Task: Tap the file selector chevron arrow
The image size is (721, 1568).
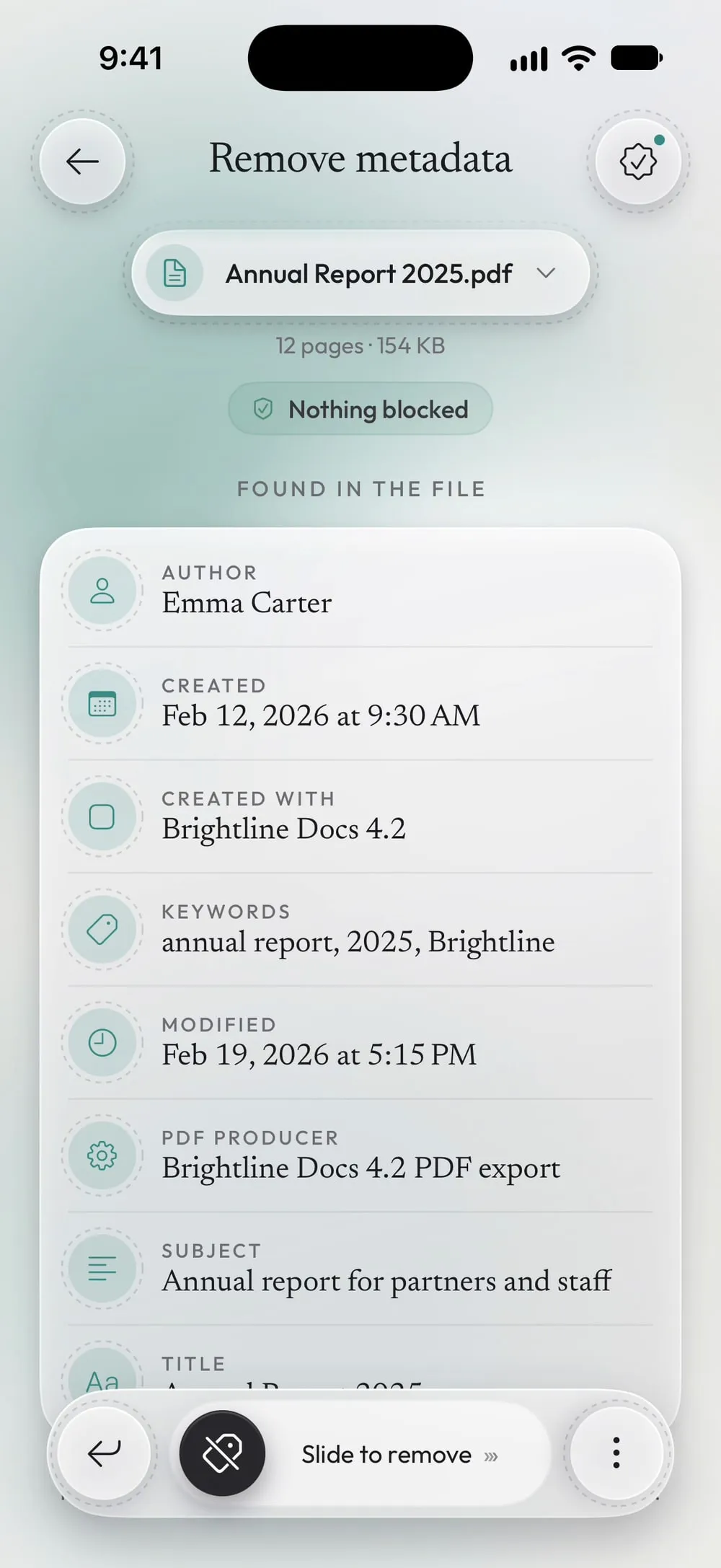Action: [x=546, y=273]
